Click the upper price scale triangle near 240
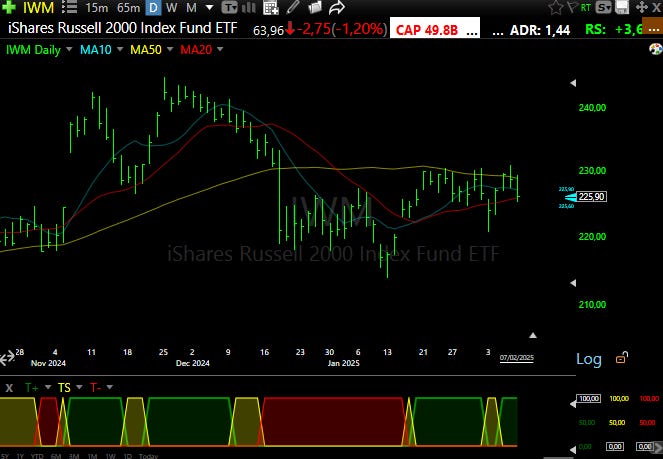Image resolution: width=663 pixels, height=459 pixels. point(573,83)
